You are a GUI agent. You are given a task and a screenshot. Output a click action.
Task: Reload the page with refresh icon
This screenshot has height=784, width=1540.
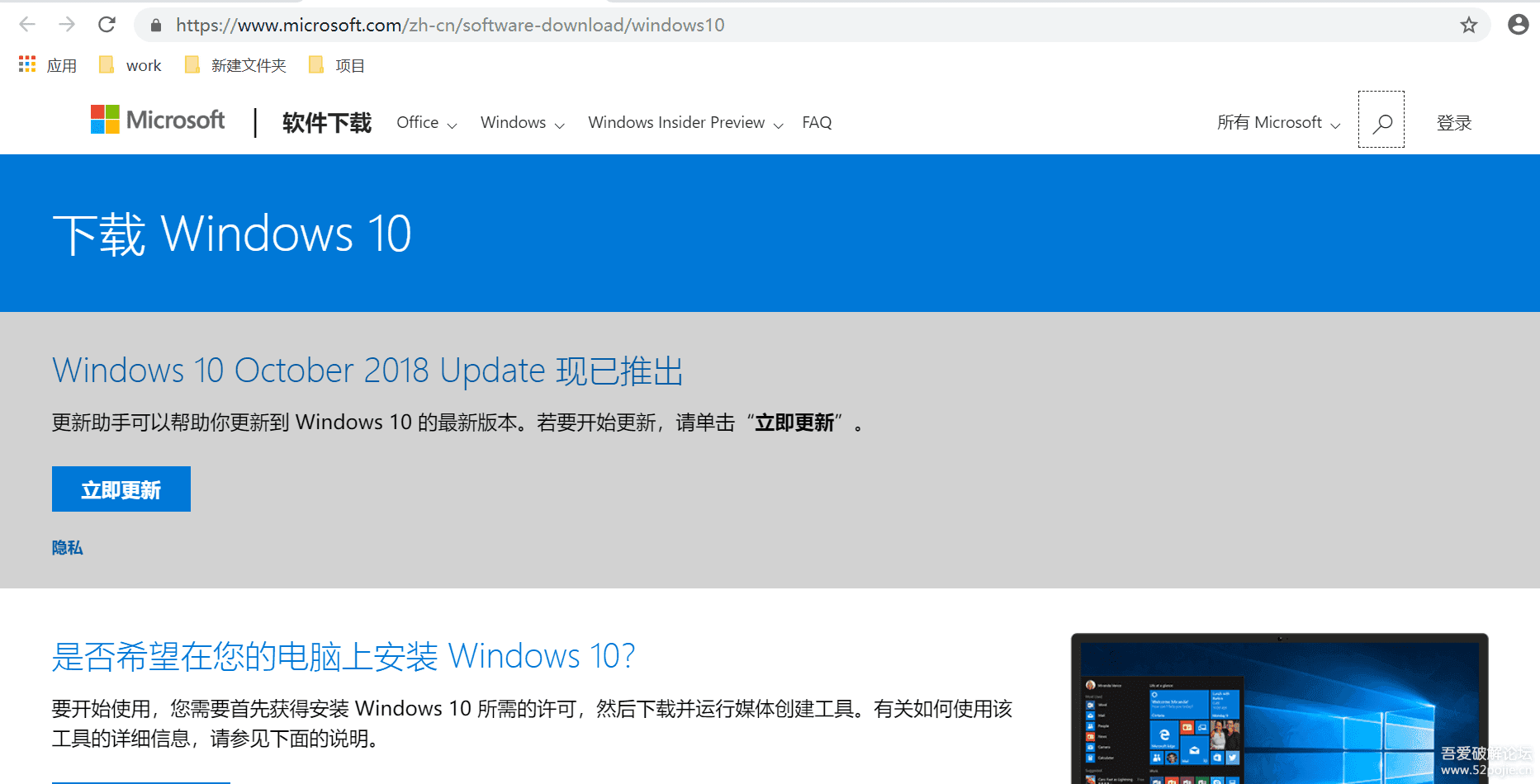107,25
